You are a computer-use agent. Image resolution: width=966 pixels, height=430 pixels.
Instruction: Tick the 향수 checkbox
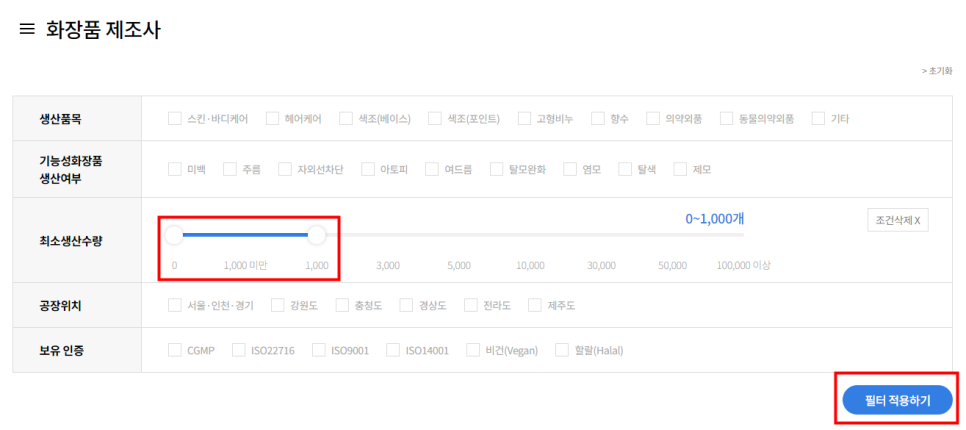598,118
